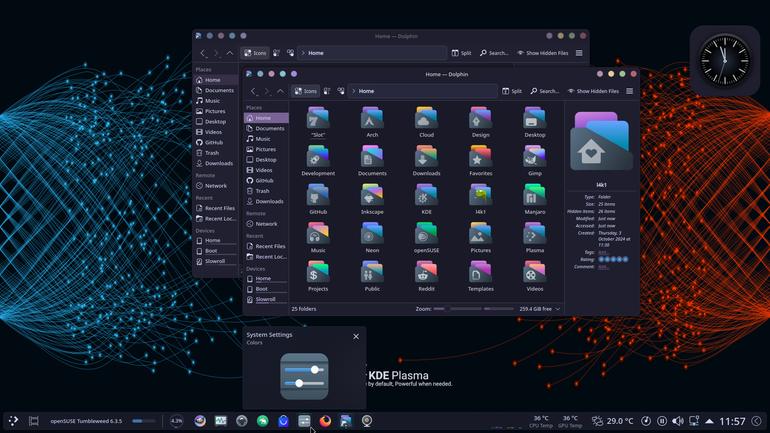Screen dimensions: 770x433
Task: Select Boot device in back Dolphin sidebar
Action: click(216, 250)
